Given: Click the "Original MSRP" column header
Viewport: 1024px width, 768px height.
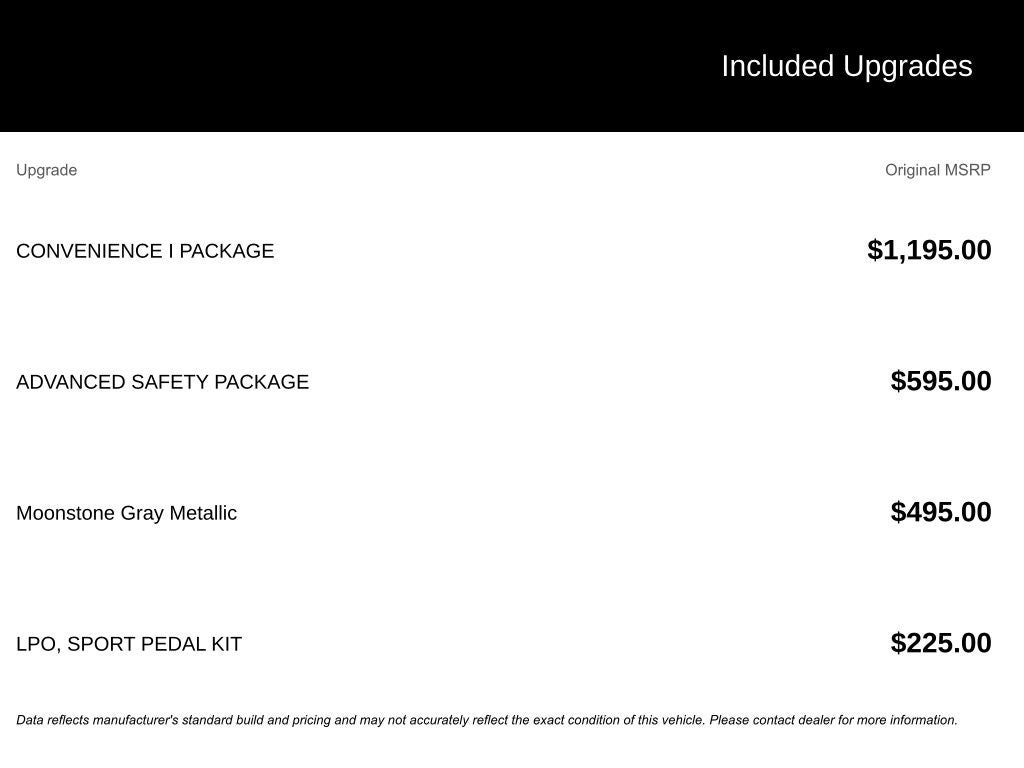Looking at the screenshot, I should tap(937, 170).
